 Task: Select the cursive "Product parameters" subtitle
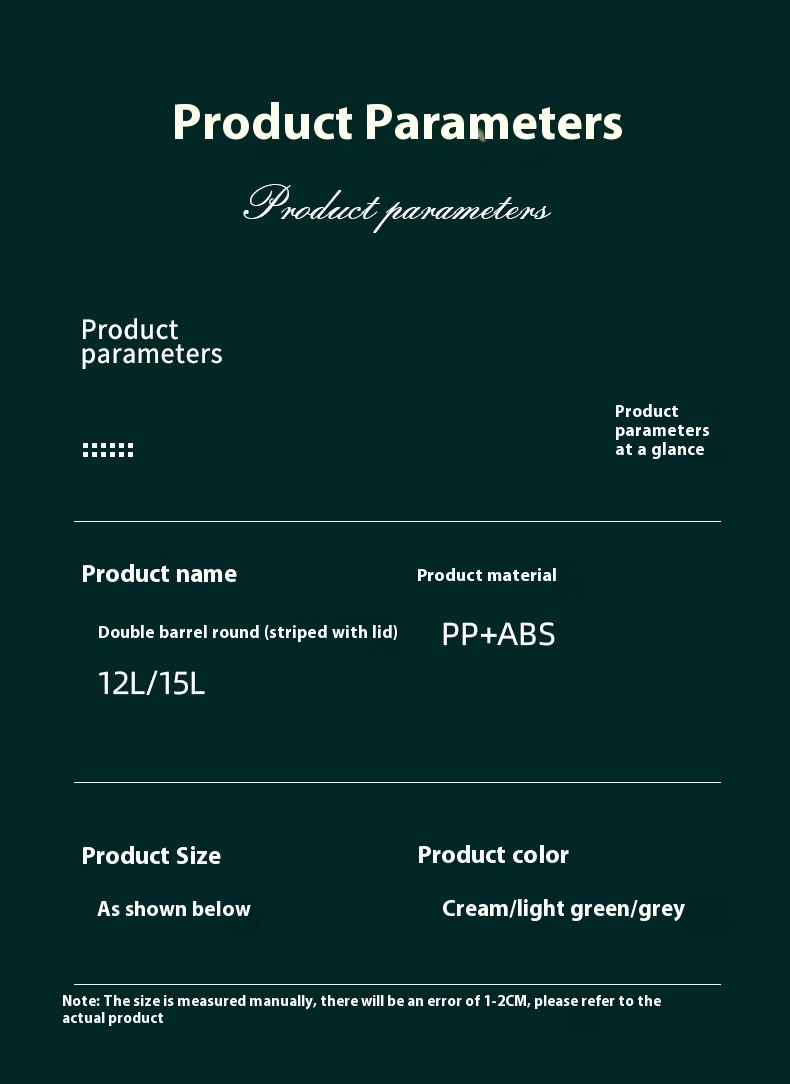[397, 207]
